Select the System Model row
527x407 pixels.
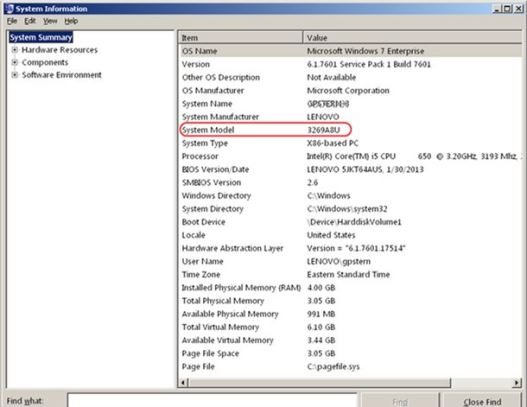pos(350,130)
